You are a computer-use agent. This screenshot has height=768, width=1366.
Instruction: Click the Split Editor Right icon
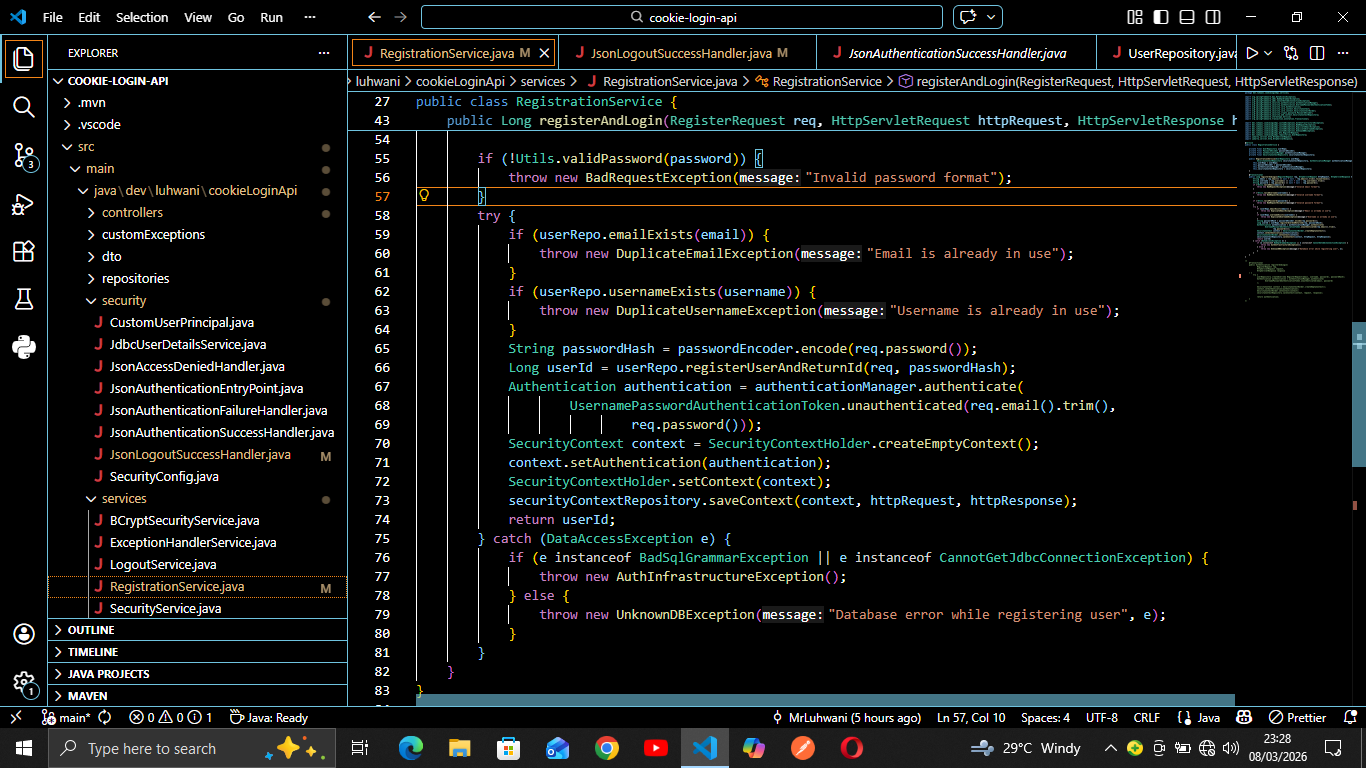tap(1317, 53)
